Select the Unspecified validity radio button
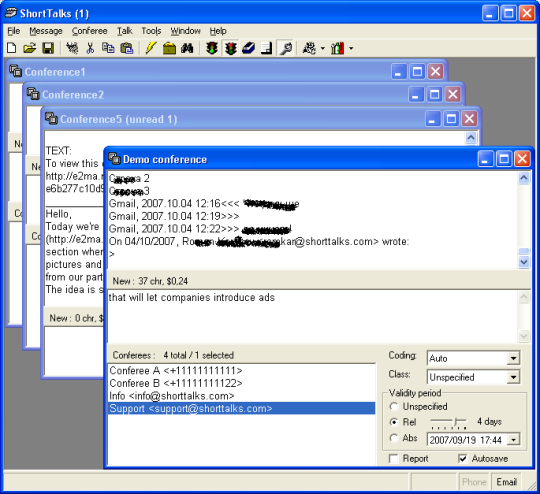 point(394,406)
